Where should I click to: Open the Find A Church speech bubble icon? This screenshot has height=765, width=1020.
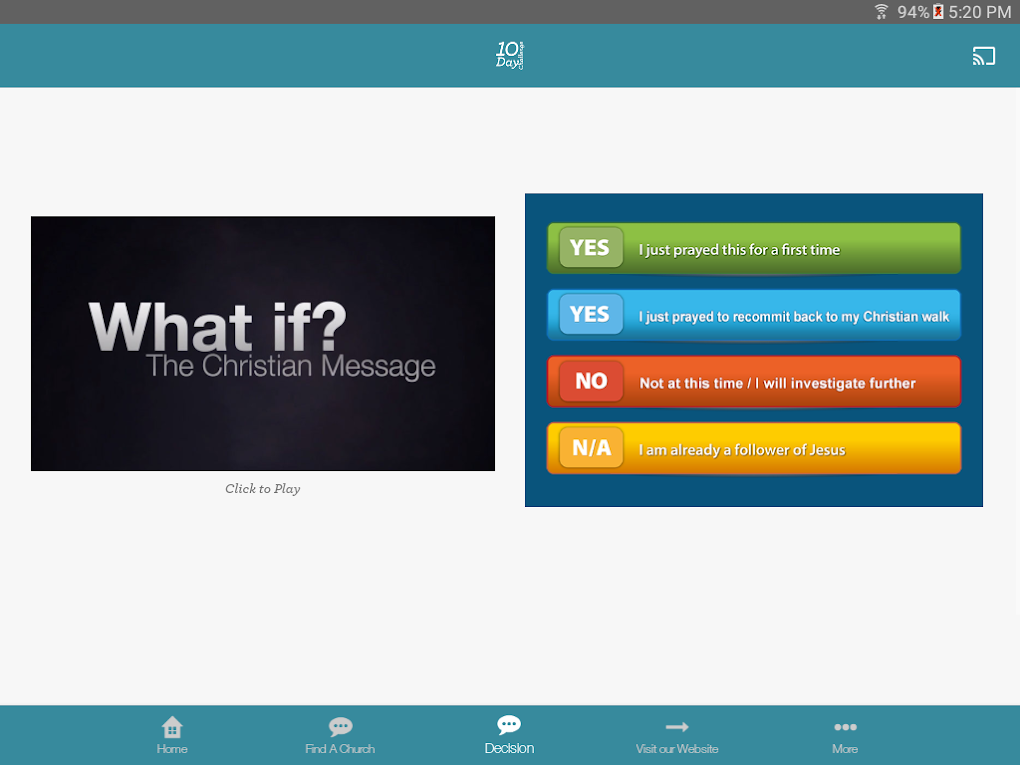[x=340, y=726]
